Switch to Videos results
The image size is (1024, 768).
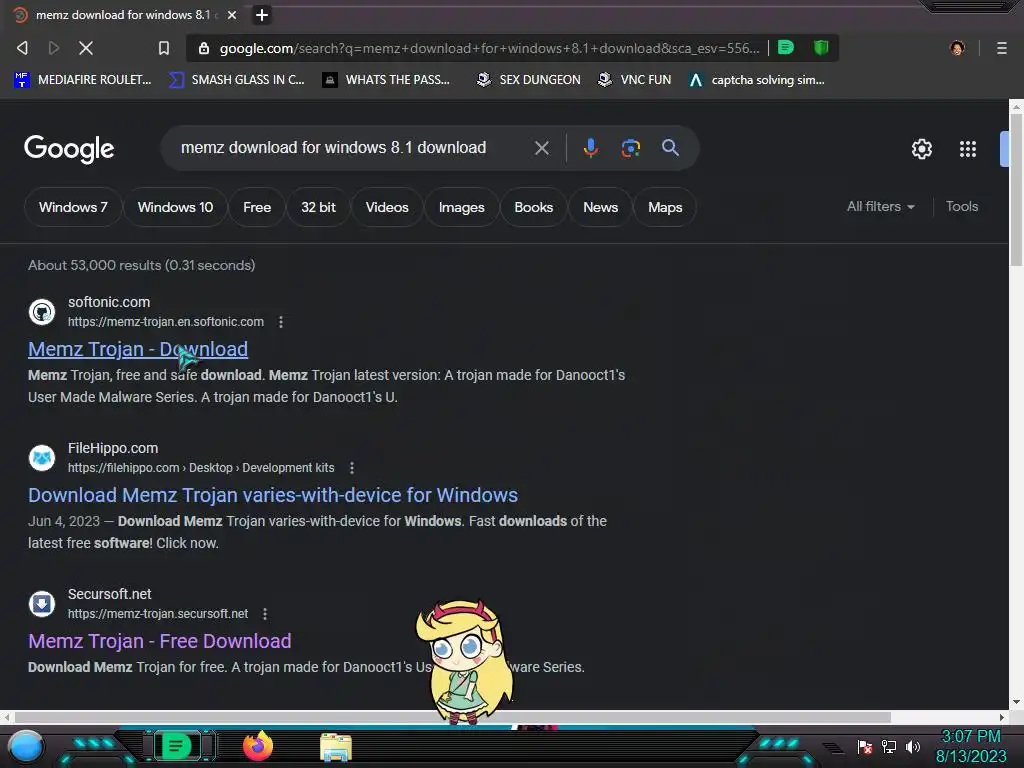point(387,207)
